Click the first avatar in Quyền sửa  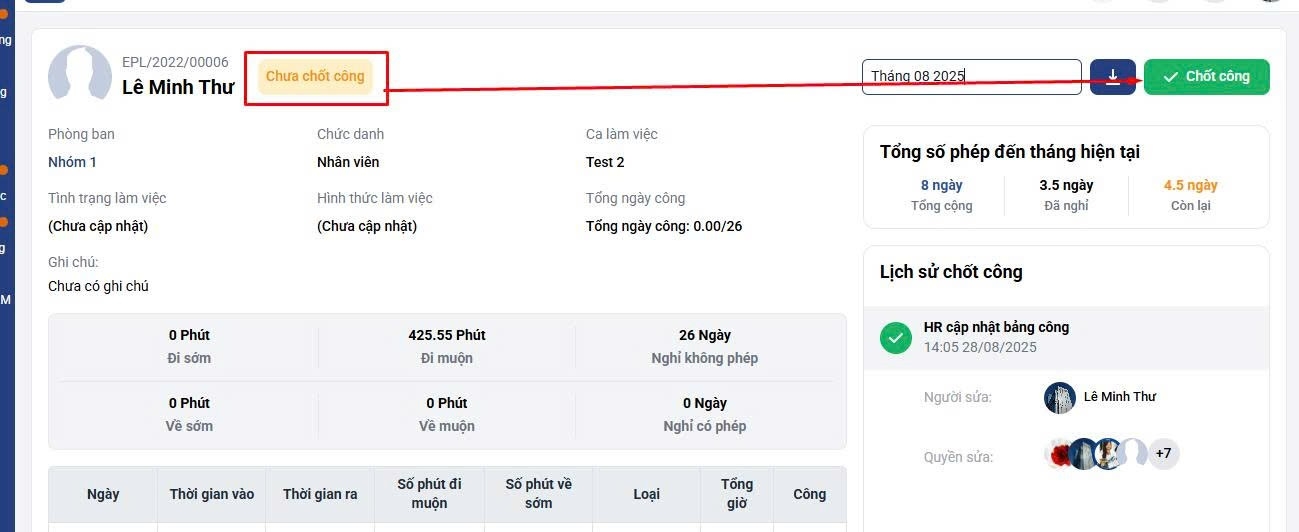click(x=1060, y=454)
